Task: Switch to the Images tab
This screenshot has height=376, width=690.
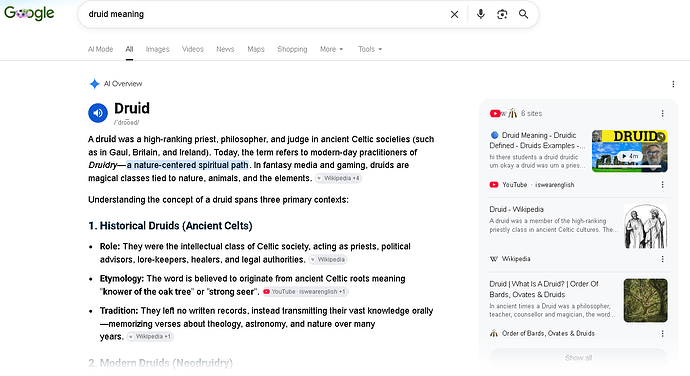Action: 158,49
